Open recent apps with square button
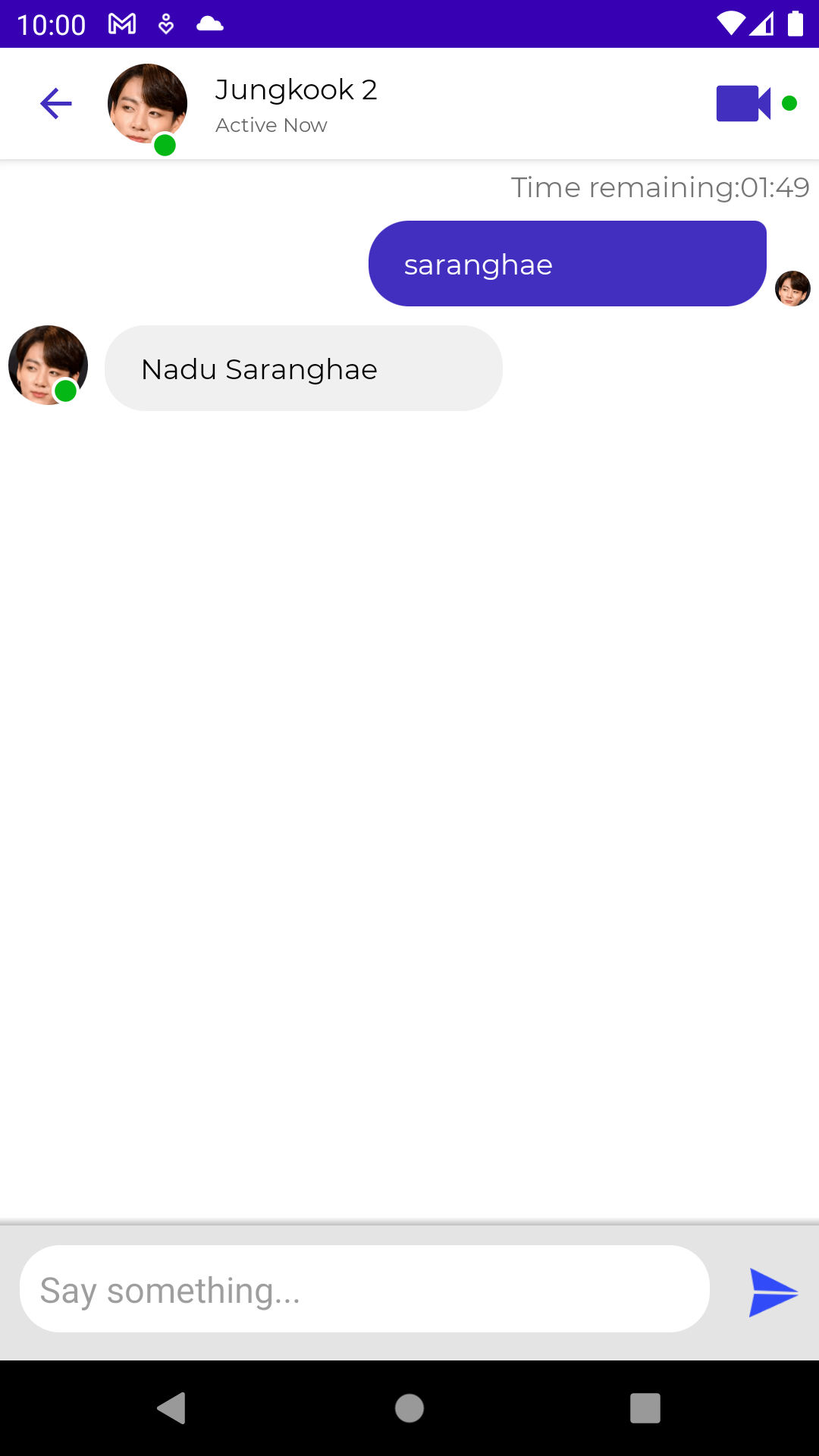The width and height of the screenshot is (819, 1456). (x=645, y=1408)
